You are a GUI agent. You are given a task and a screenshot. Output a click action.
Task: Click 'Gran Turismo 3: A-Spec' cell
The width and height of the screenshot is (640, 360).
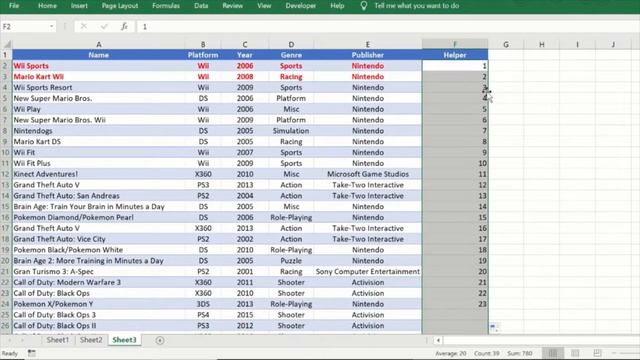(x=99, y=271)
